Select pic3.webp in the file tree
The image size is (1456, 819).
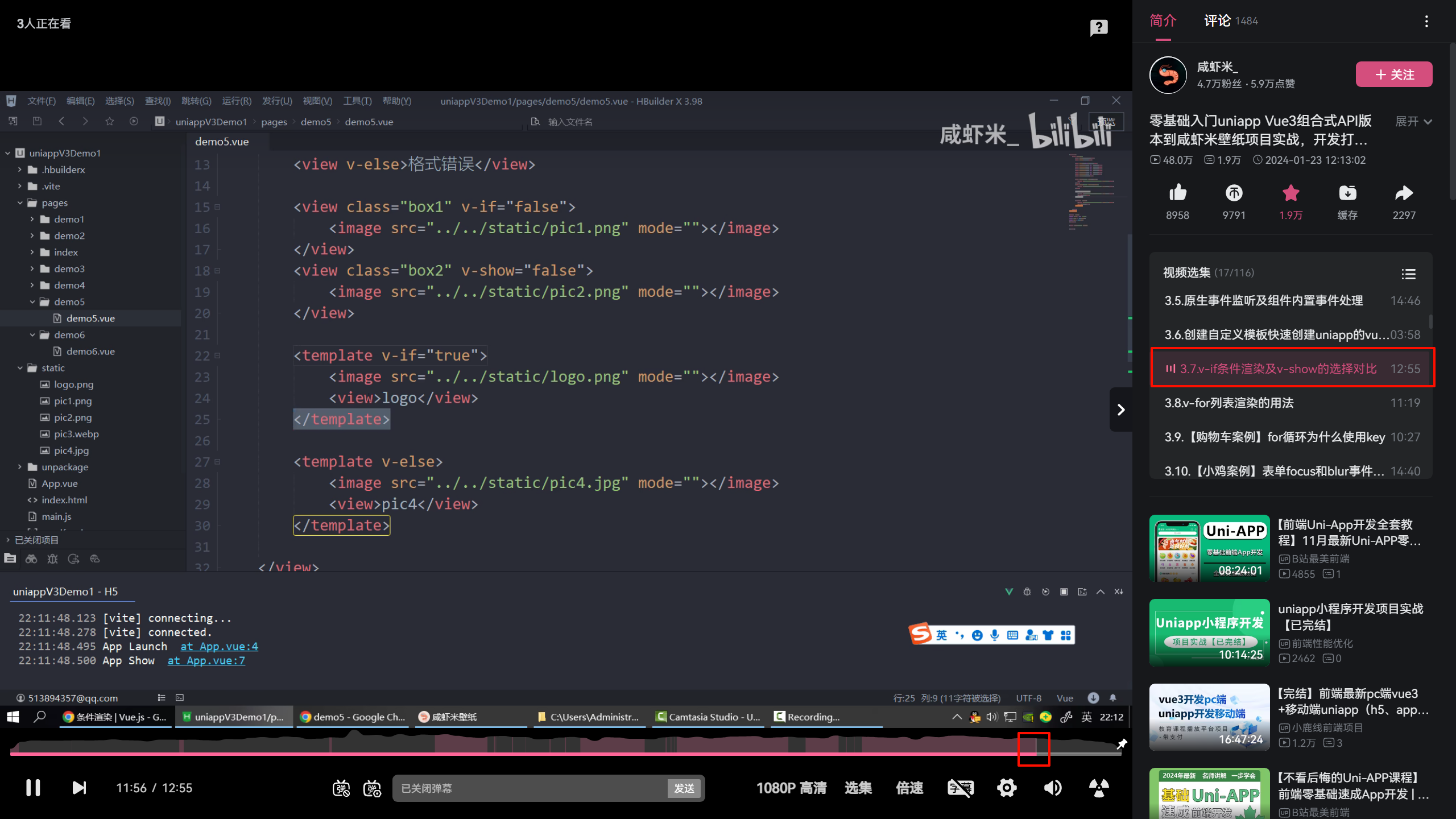pos(76,434)
